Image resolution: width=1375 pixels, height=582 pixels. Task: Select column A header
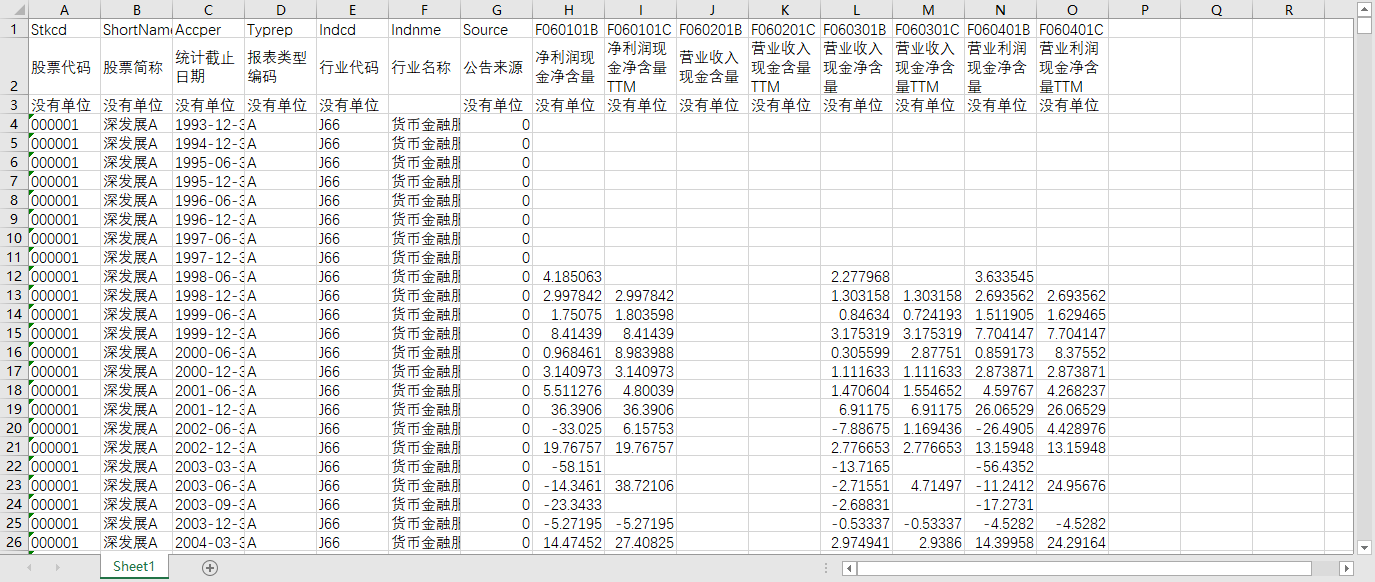click(65, 10)
